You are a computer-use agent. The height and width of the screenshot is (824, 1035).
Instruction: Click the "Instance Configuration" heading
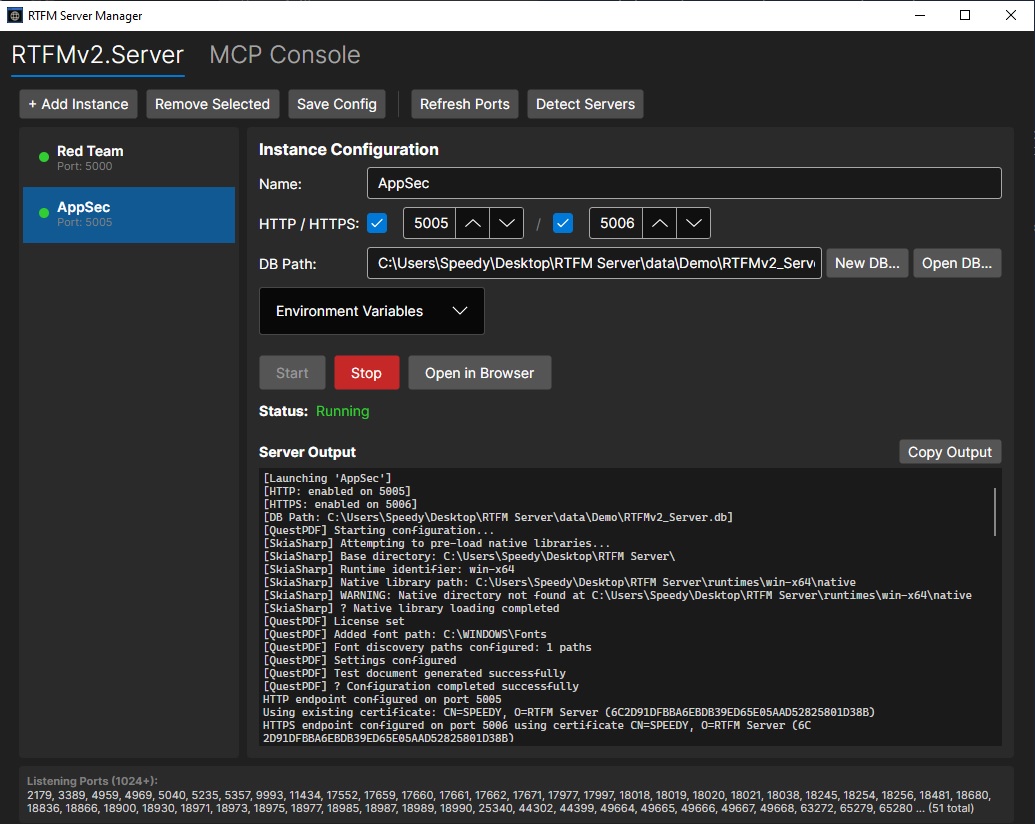click(x=349, y=149)
